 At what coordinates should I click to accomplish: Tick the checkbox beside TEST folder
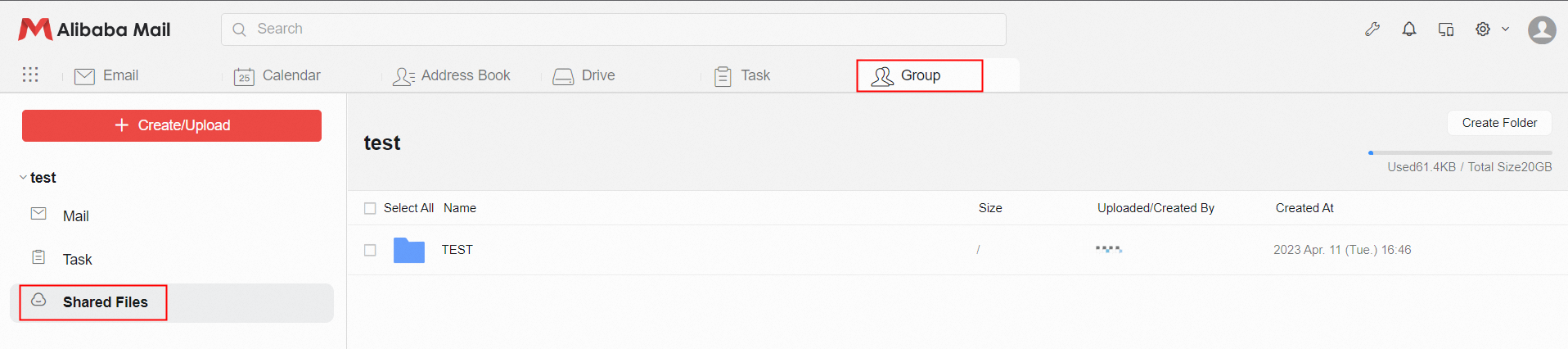[370, 250]
